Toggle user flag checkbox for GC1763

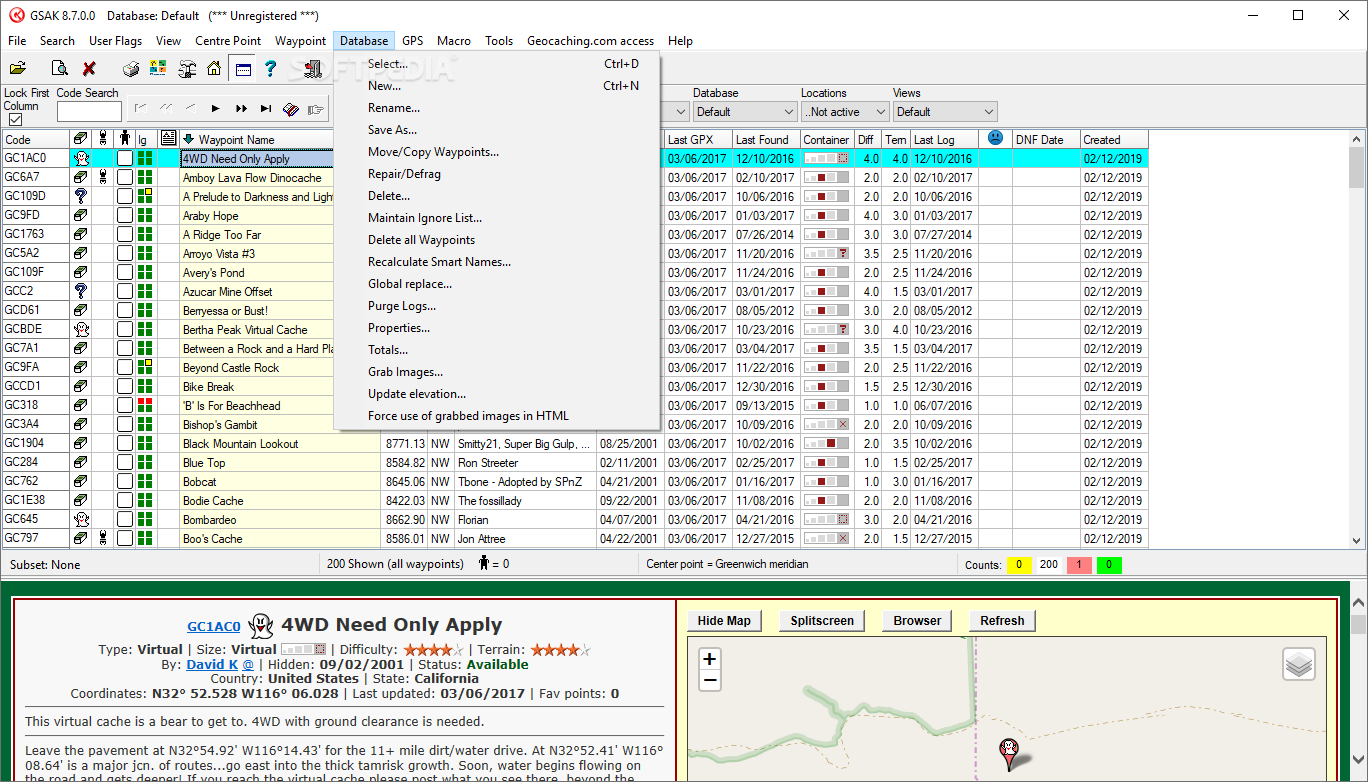pos(125,234)
